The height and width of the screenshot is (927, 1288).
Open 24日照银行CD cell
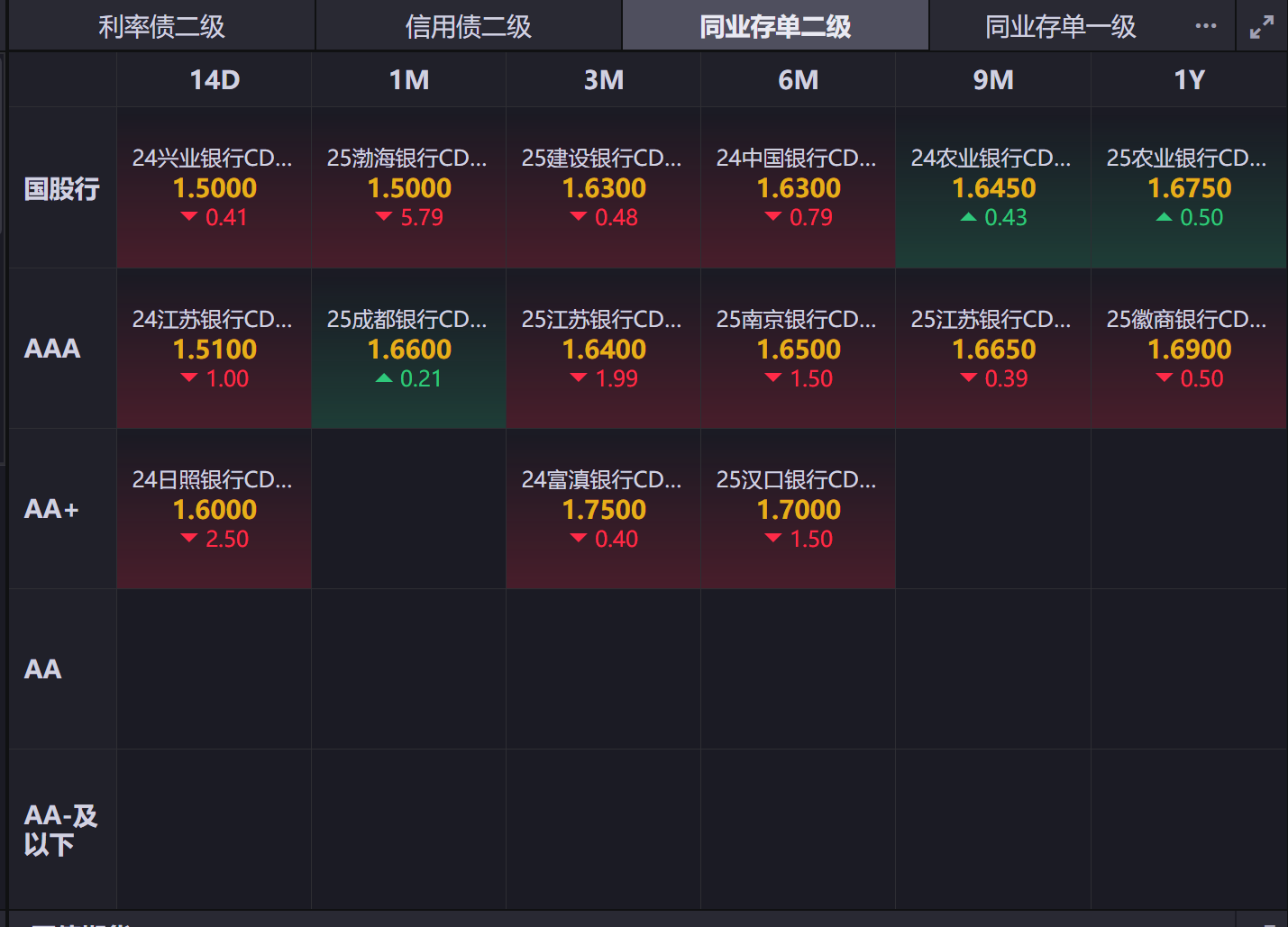215,509
